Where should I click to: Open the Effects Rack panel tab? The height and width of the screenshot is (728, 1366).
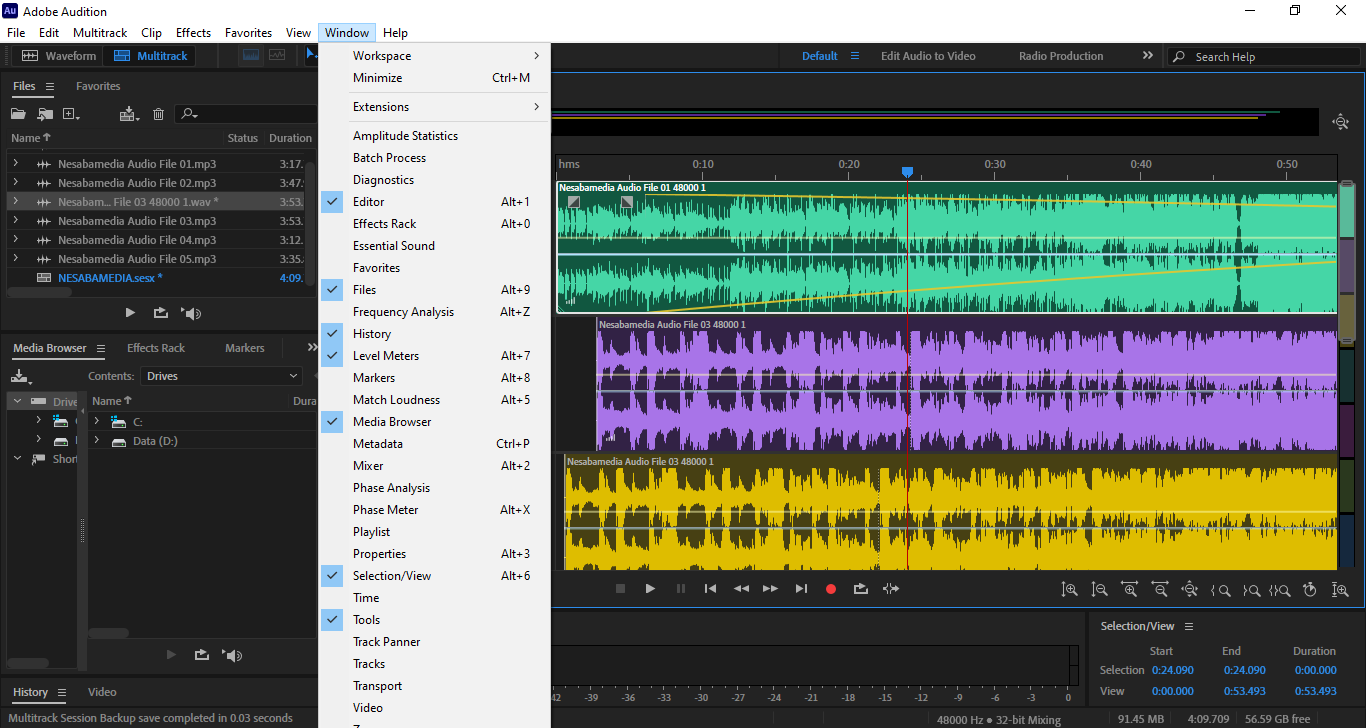pos(156,348)
